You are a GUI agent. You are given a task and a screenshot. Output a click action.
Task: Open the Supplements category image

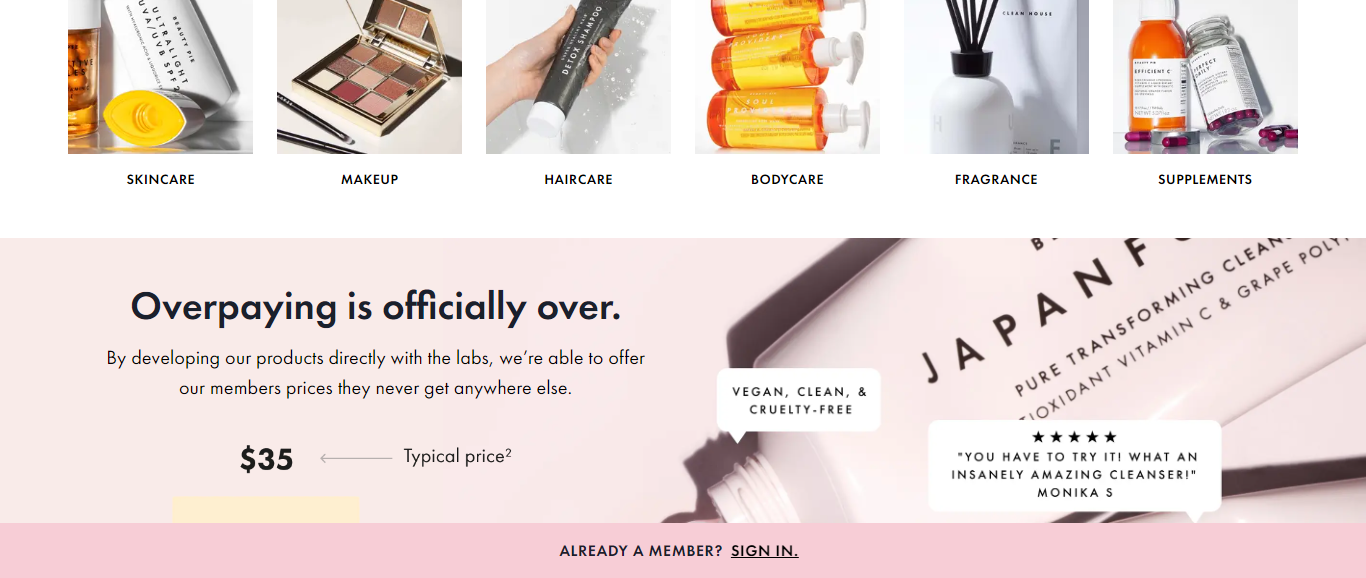tap(1205, 77)
